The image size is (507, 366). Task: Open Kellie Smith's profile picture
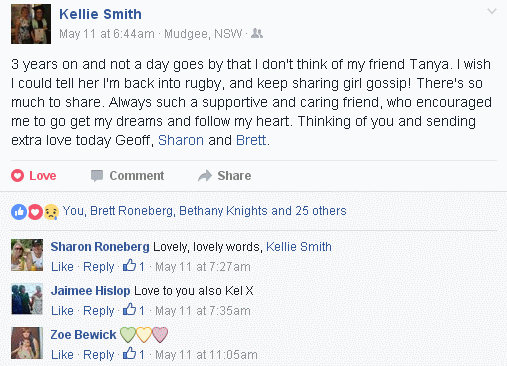tap(31, 24)
